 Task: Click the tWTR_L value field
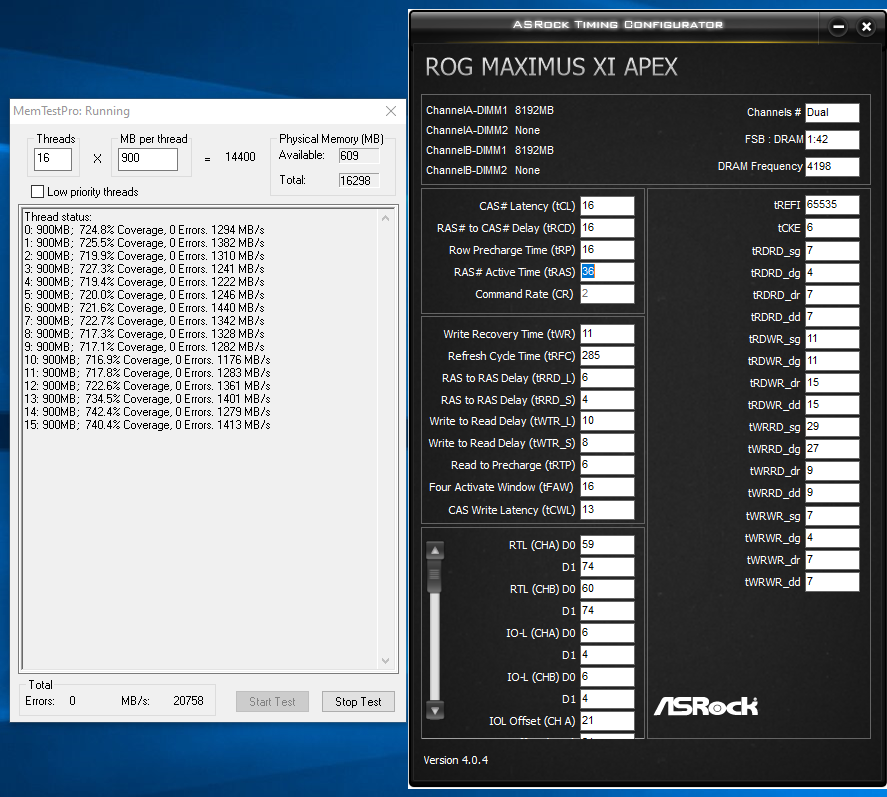pos(607,421)
